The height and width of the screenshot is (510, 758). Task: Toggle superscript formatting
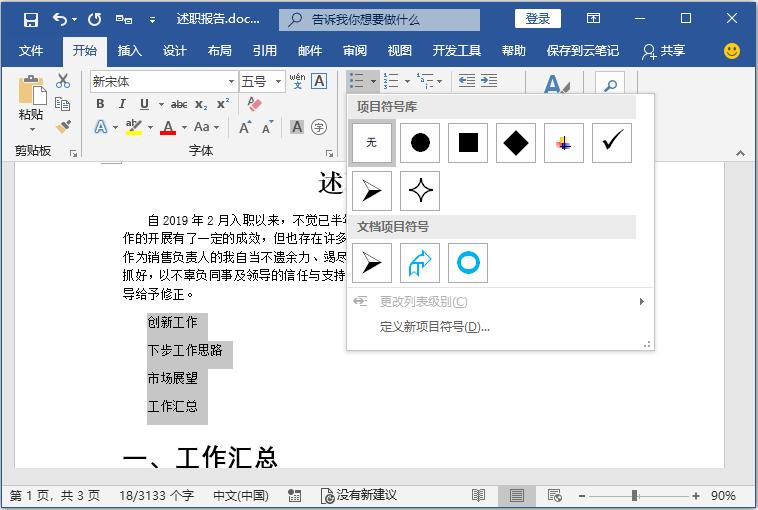pyautogui.click(x=223, y=103)
